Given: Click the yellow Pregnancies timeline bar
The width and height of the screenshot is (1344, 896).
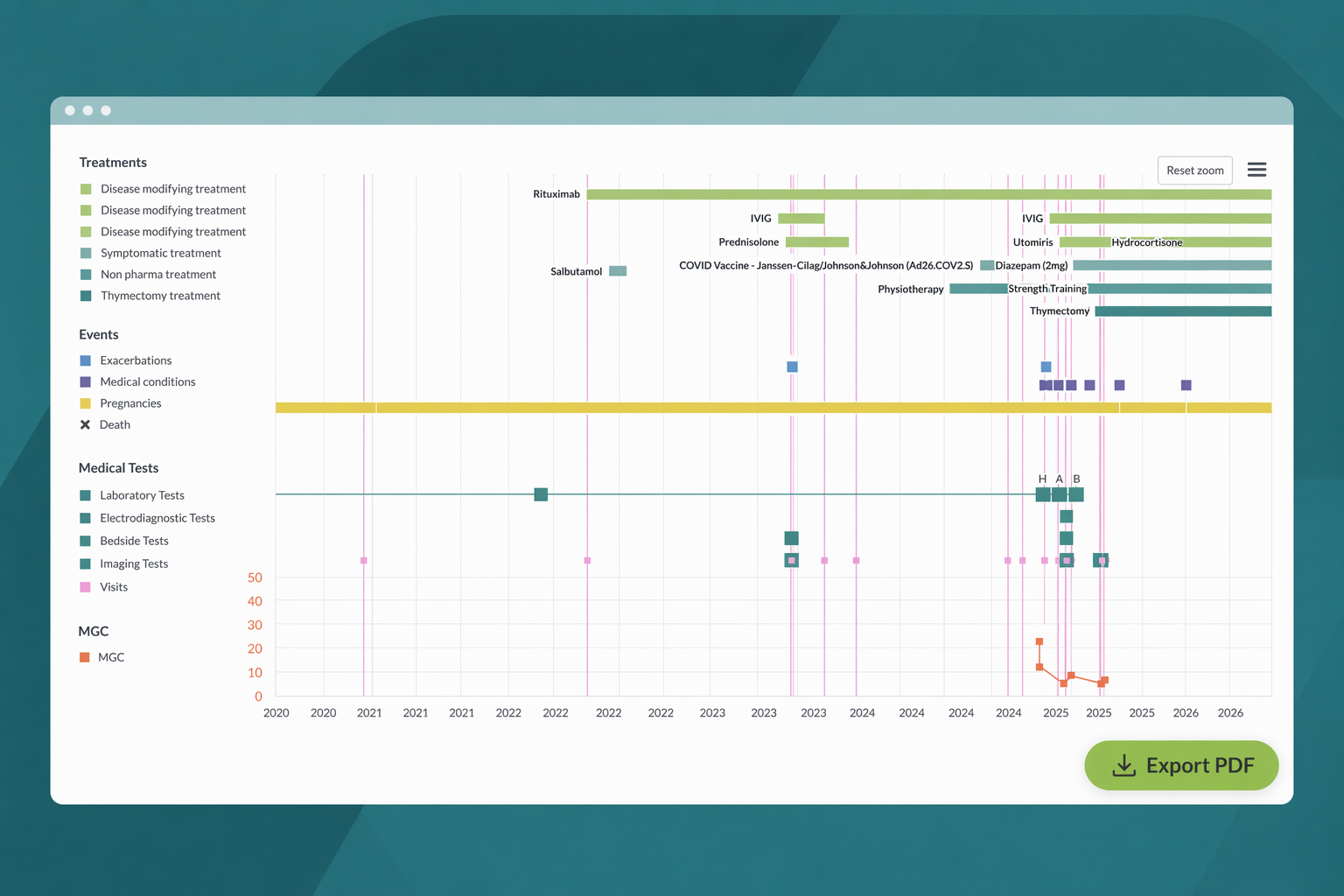Looking at the screenshot, I should coord(773,408).
